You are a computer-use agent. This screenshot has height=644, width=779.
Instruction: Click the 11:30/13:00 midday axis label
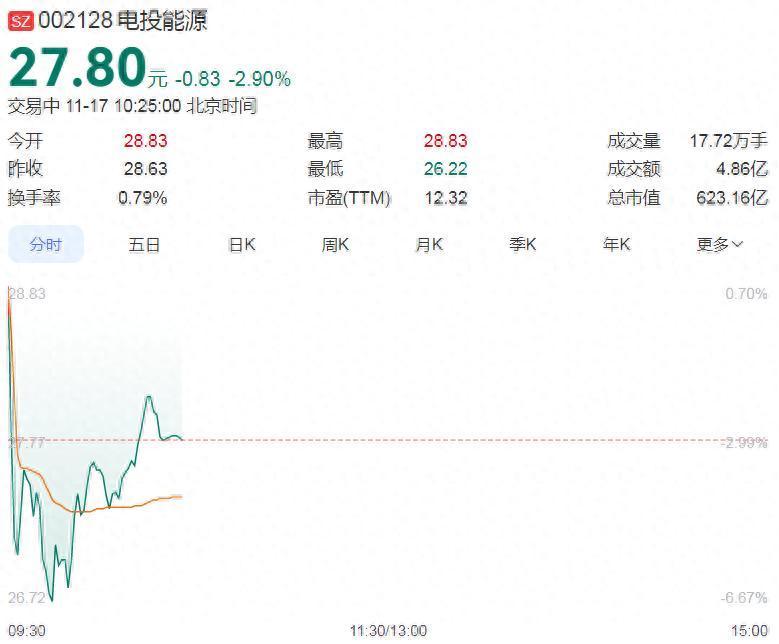388,631
